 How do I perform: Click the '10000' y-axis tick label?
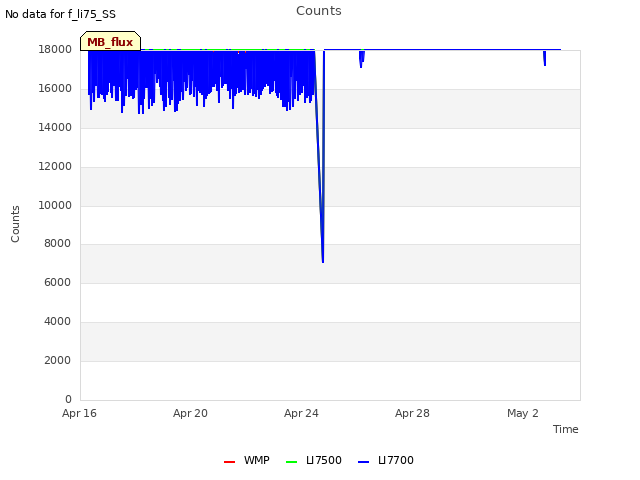tap(55, 205)
